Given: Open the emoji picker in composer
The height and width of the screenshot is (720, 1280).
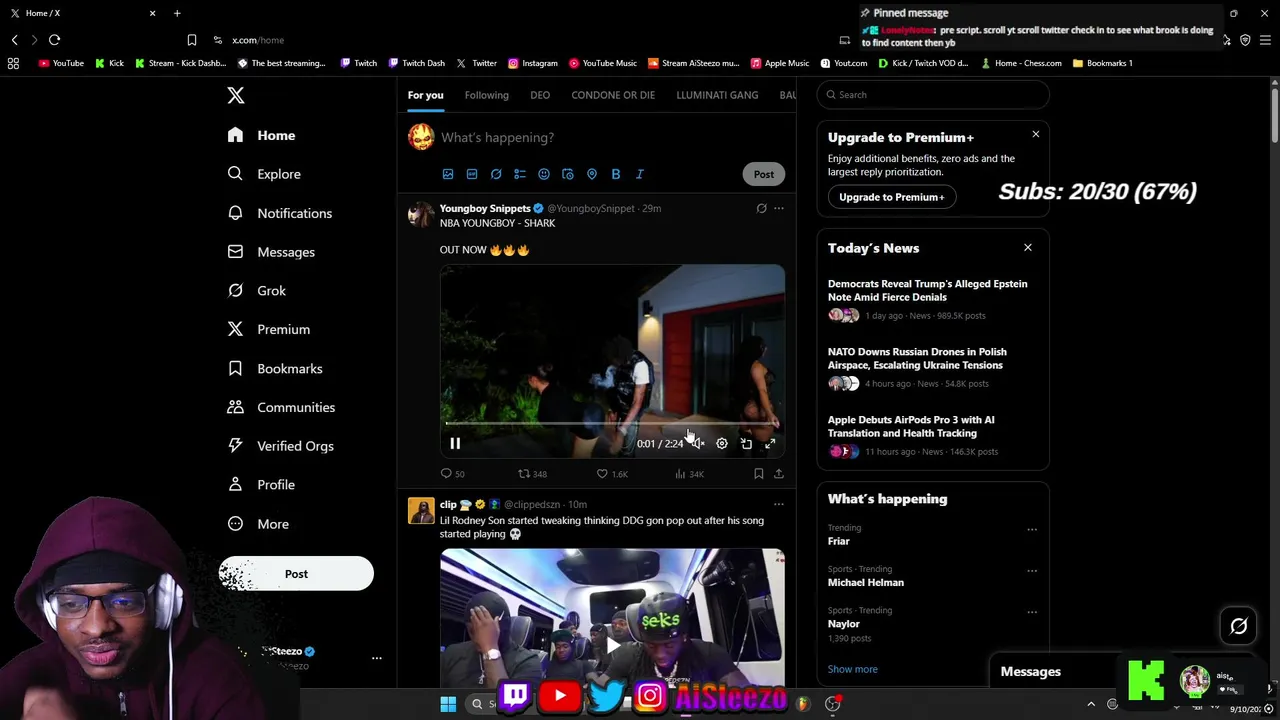Looking at the screenshot, I should [544, 174].
